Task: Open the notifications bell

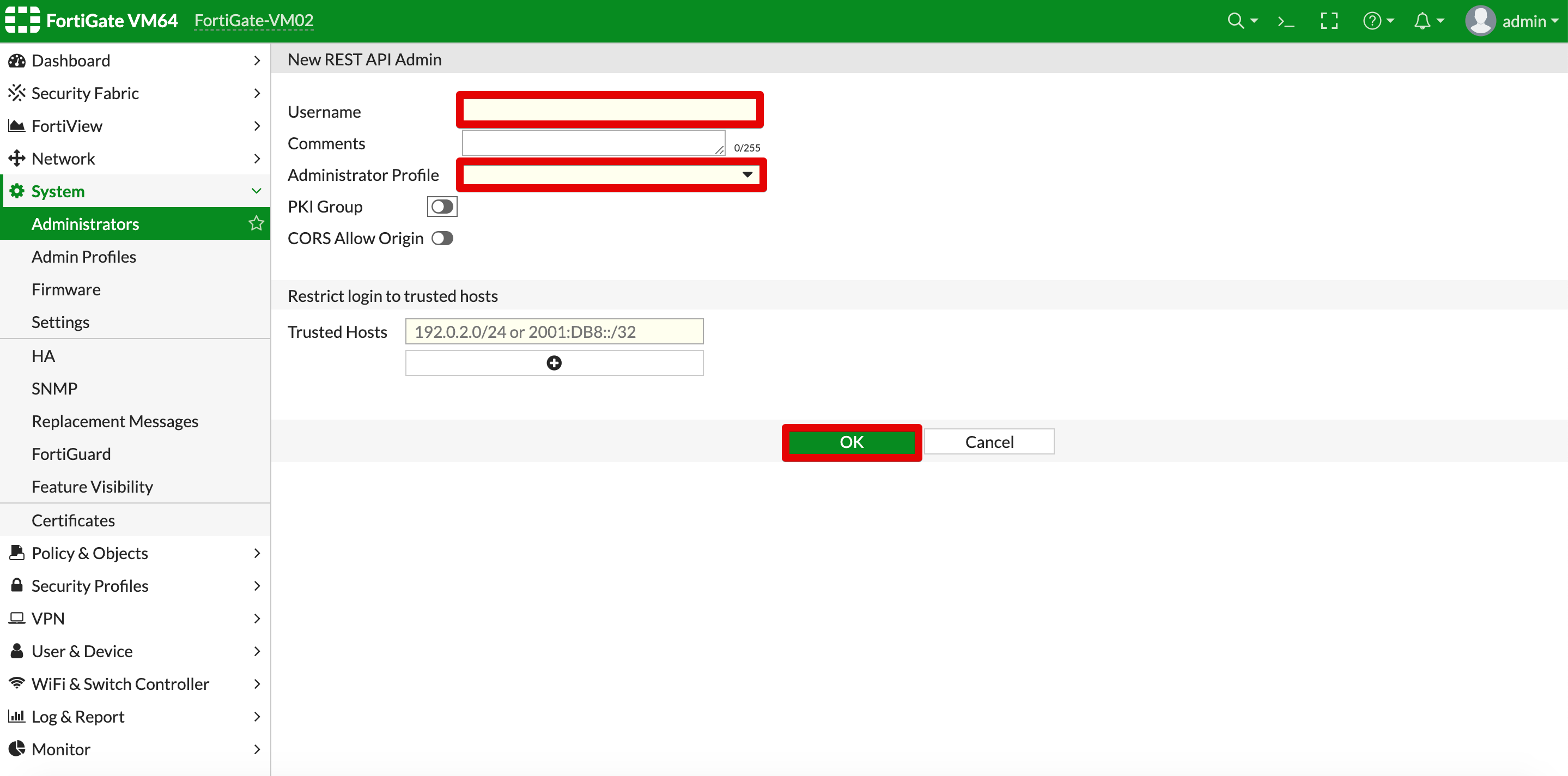Action: [x=1423, y=21]
